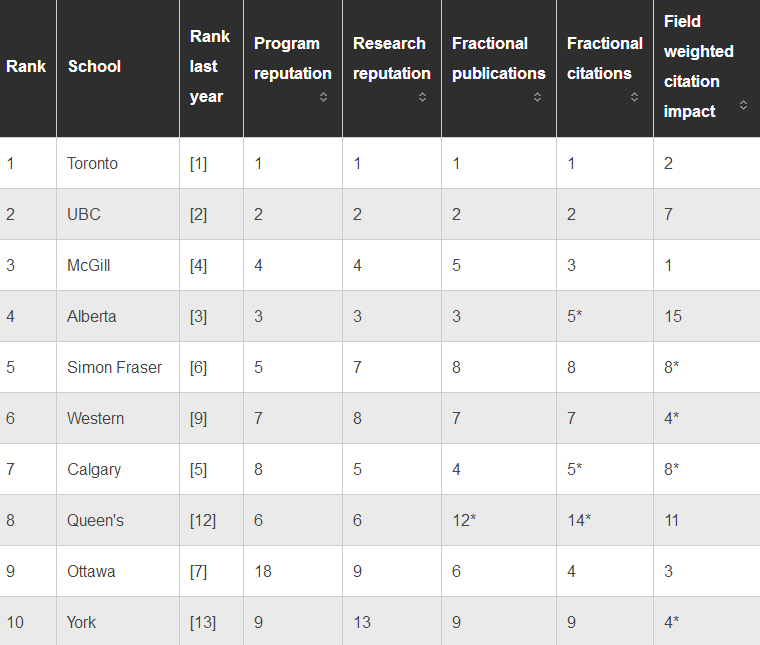Screen dimensions: 760x645
Task: Click the McGill row school name
Action: [89, 266]
